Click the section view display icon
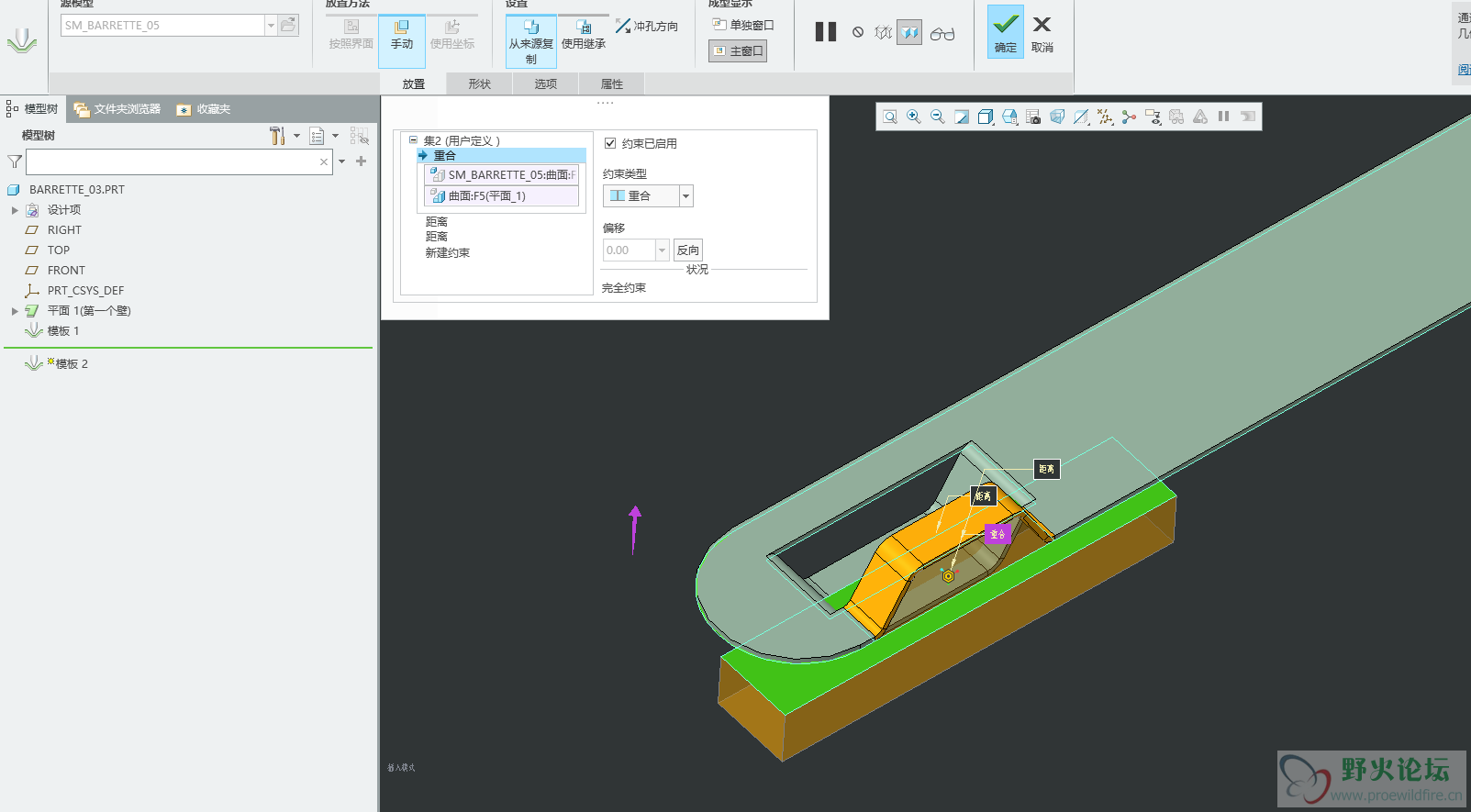 point(1081,117)
